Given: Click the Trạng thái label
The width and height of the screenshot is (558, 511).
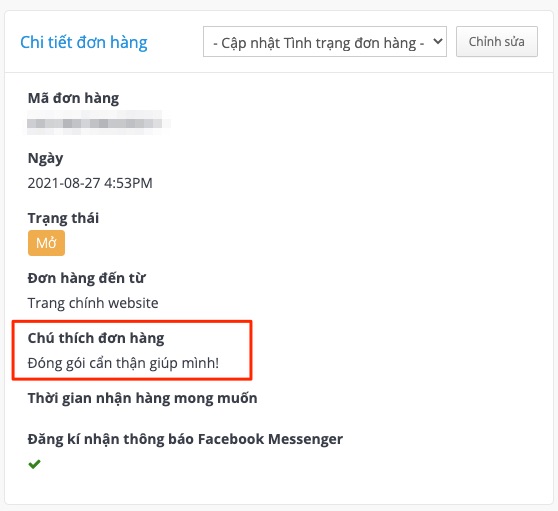Looking at the screenshot, I should [x=63, y=218].
